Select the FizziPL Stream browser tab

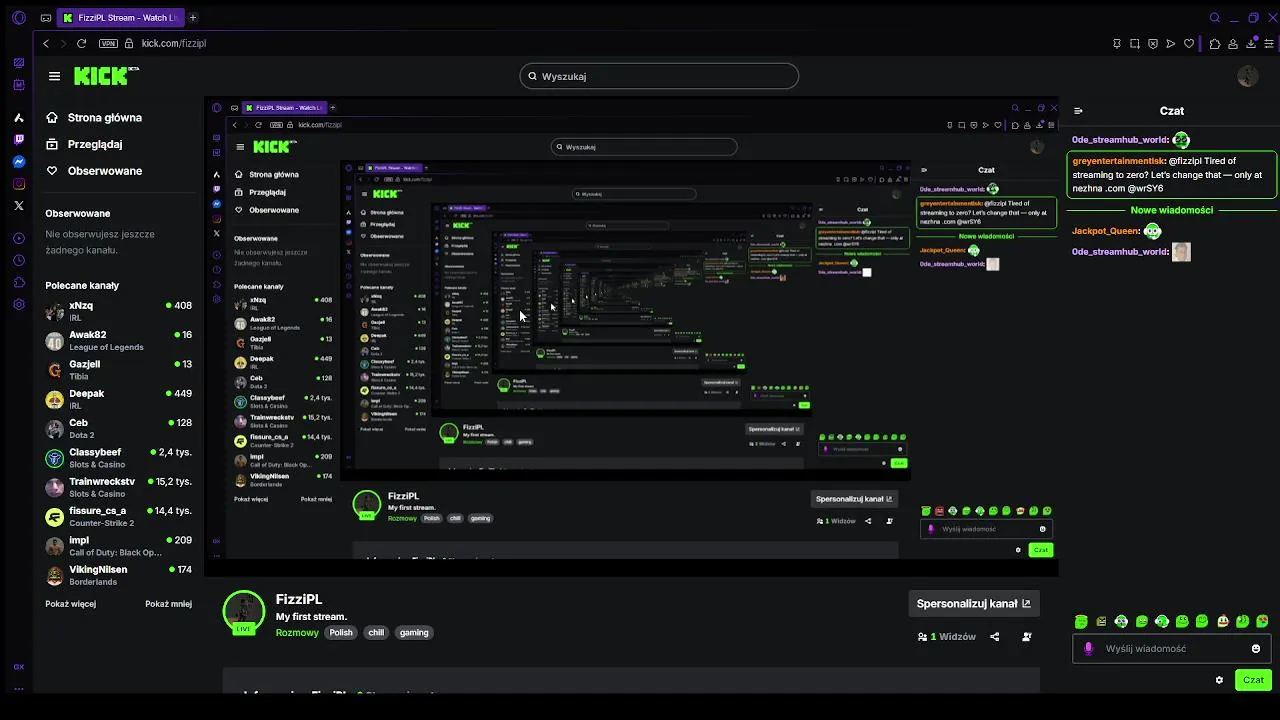(x=120, y=17)
